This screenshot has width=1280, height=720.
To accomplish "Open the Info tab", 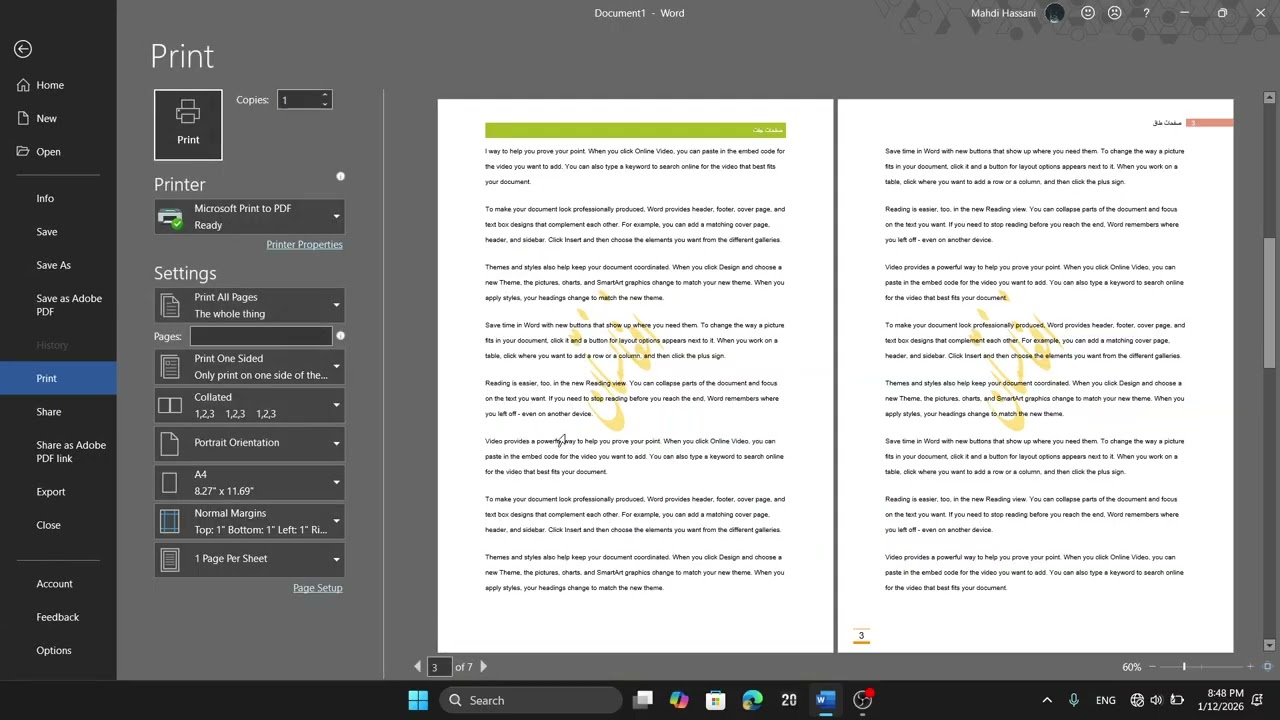I will pos(58,198).
